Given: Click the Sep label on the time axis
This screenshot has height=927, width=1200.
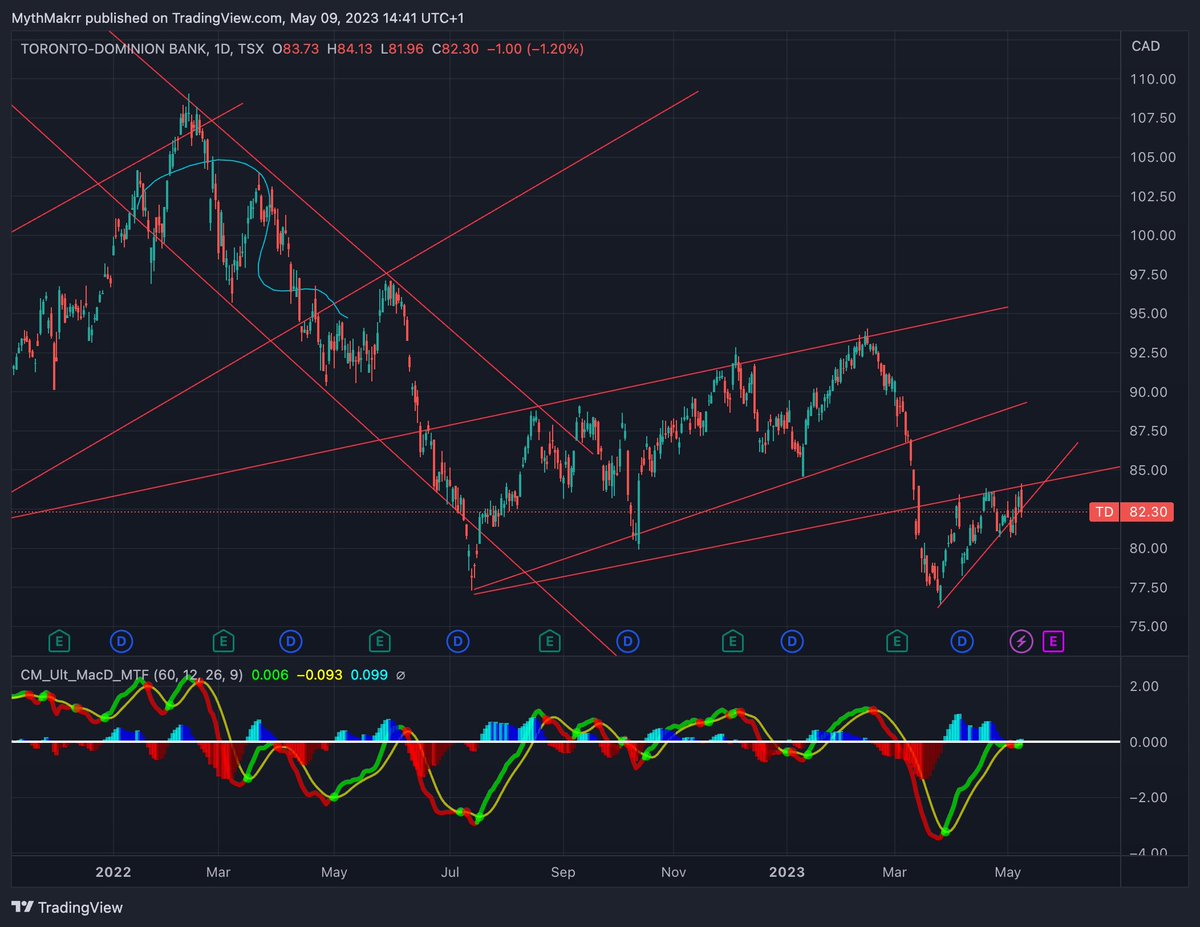Looking at the screenshot, I should [564, 872].
